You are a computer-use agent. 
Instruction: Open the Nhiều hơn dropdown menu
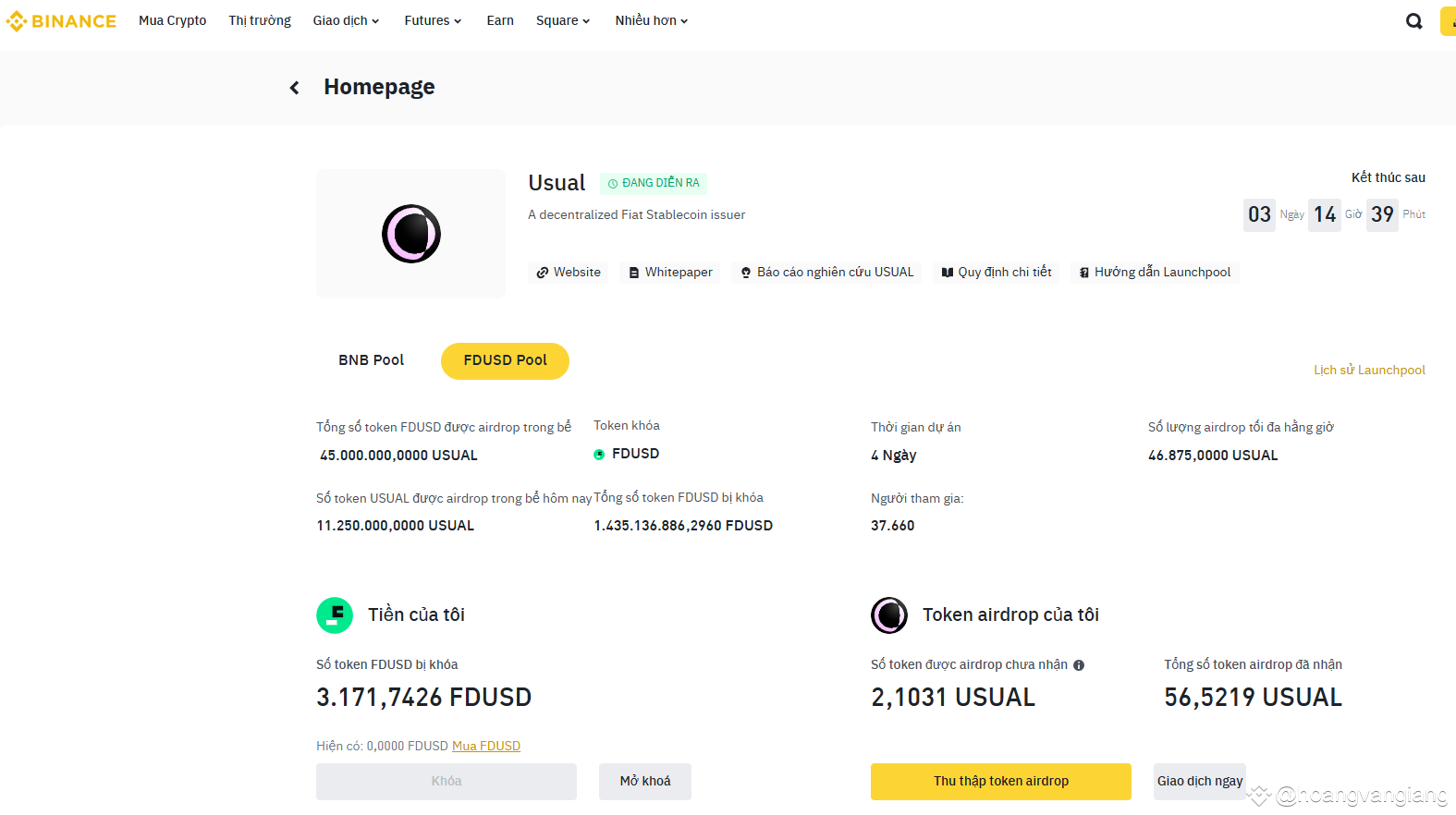coord(650,20)
